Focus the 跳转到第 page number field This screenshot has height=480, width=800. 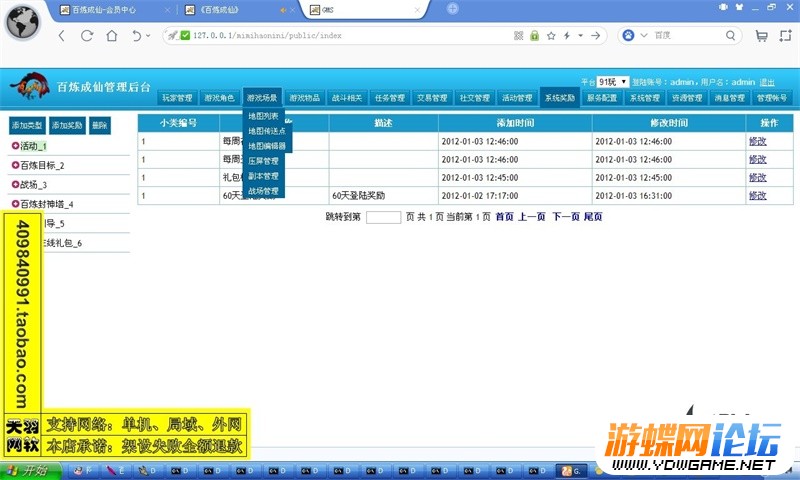383,217
